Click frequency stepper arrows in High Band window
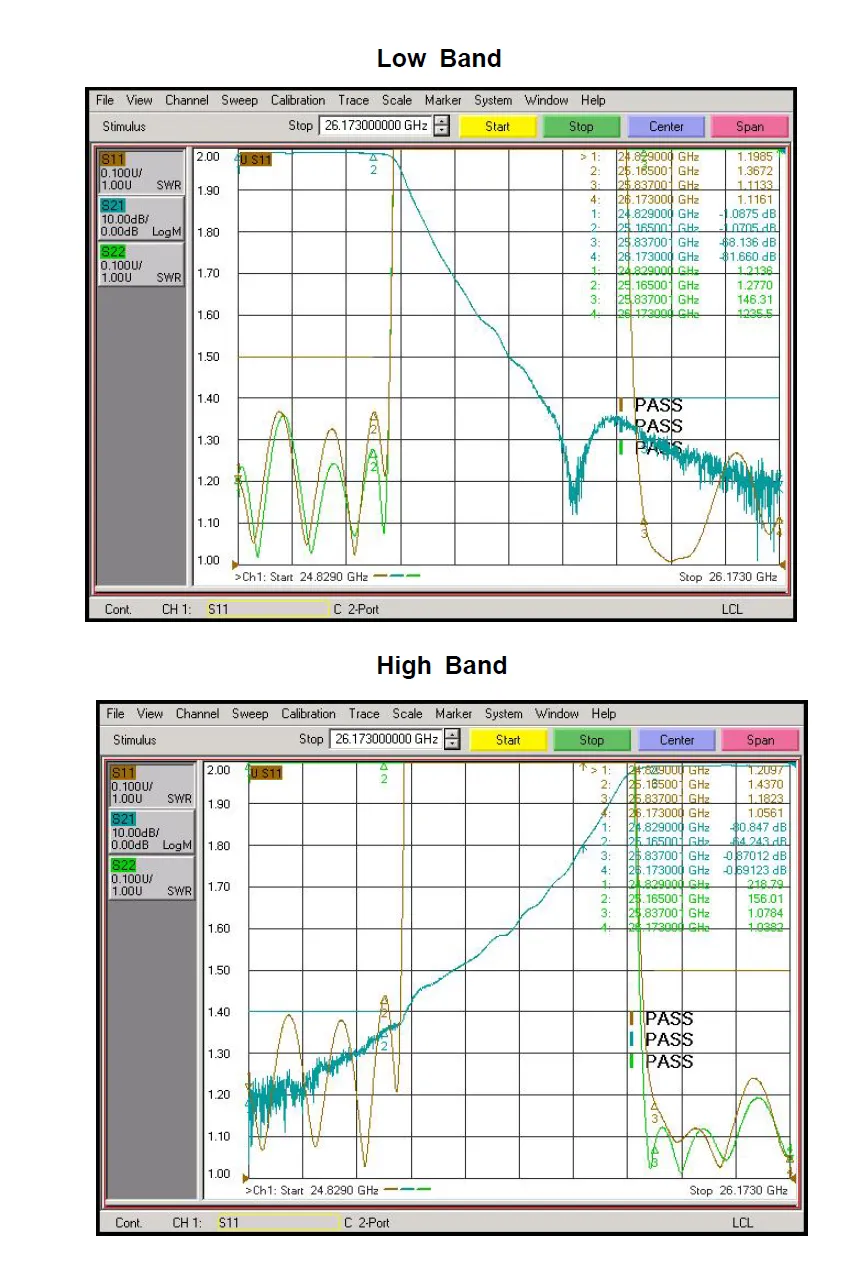Viewport: 863px width, 1269px height. point(453,740)
